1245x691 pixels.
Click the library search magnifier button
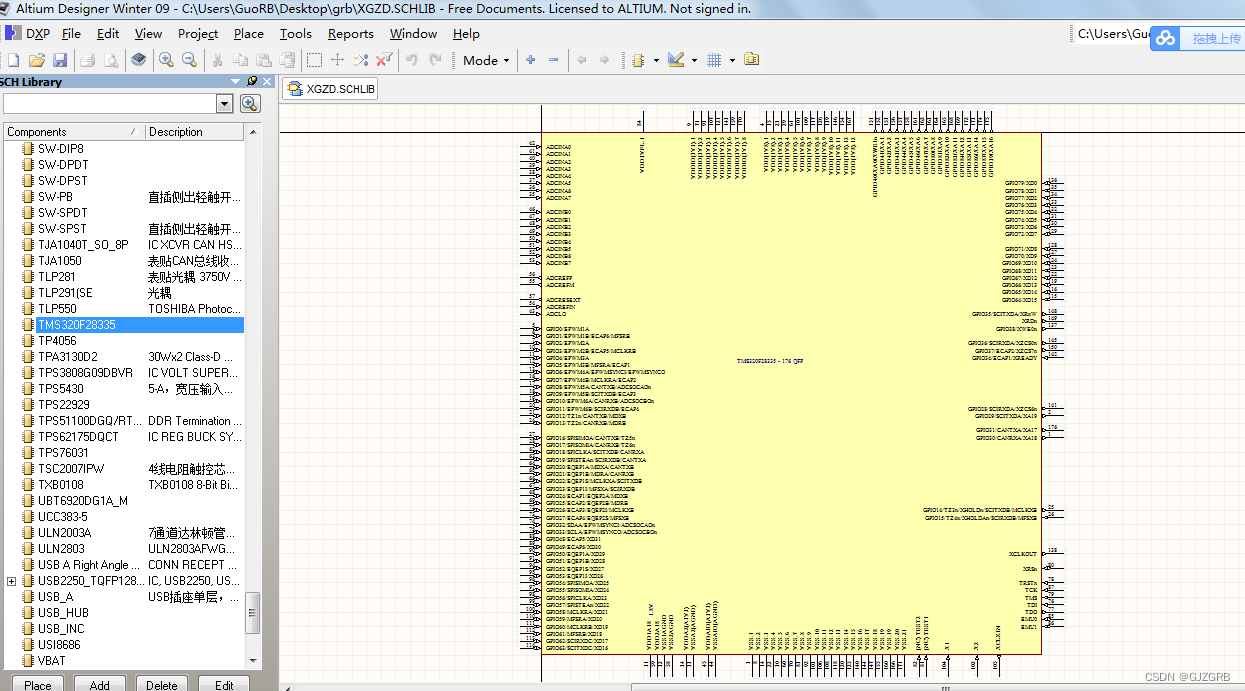coord(249,103)
